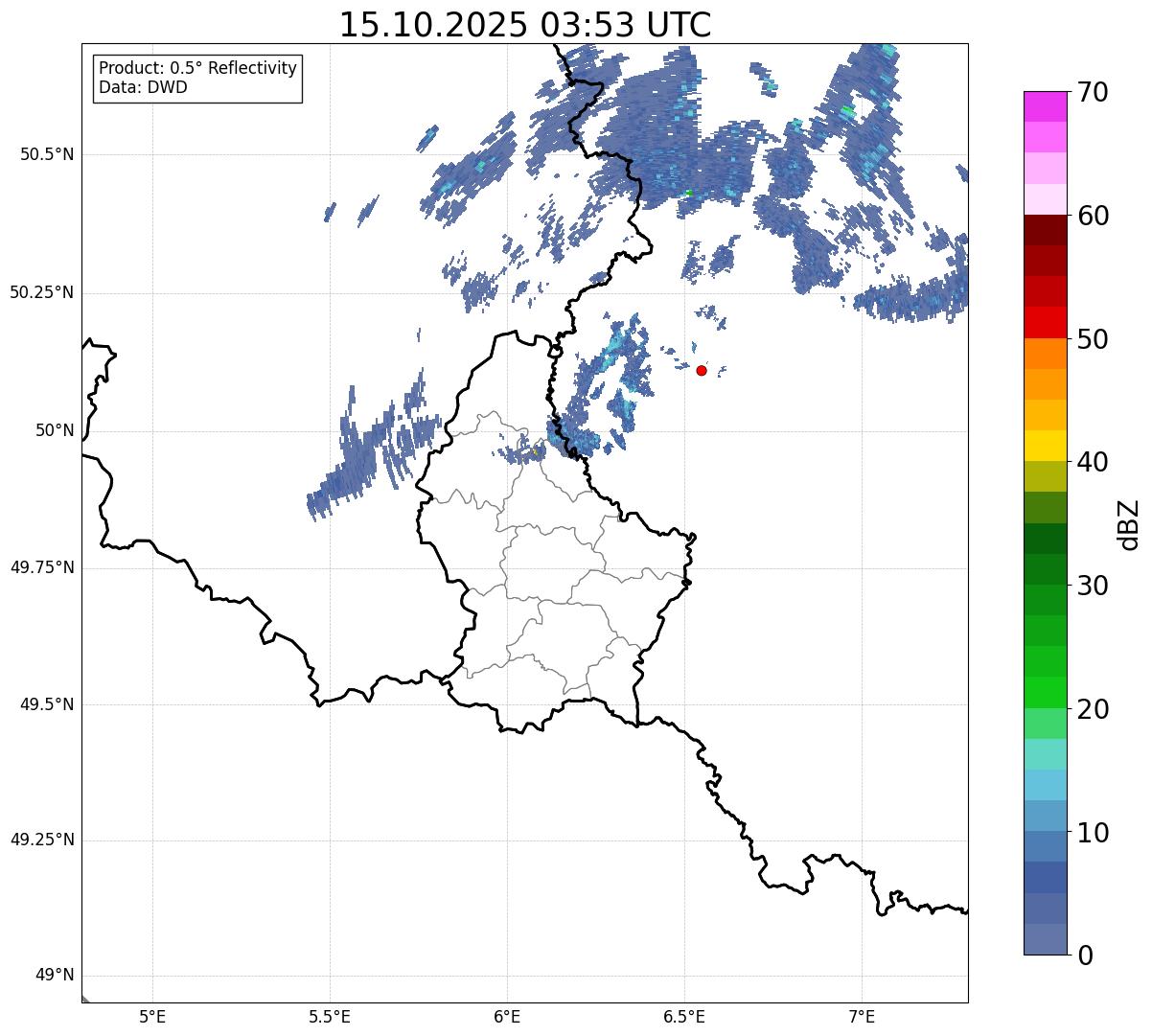Click the "5.5°E" longitude label
1152x1036 pixels.
coord(330,1017)
